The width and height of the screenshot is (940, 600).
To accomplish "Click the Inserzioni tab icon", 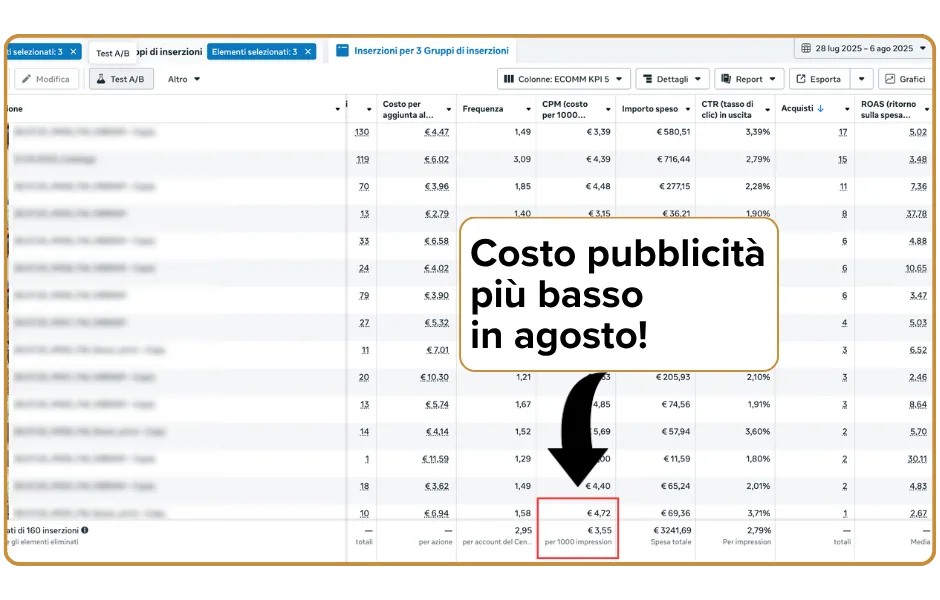I will (342, 50).
